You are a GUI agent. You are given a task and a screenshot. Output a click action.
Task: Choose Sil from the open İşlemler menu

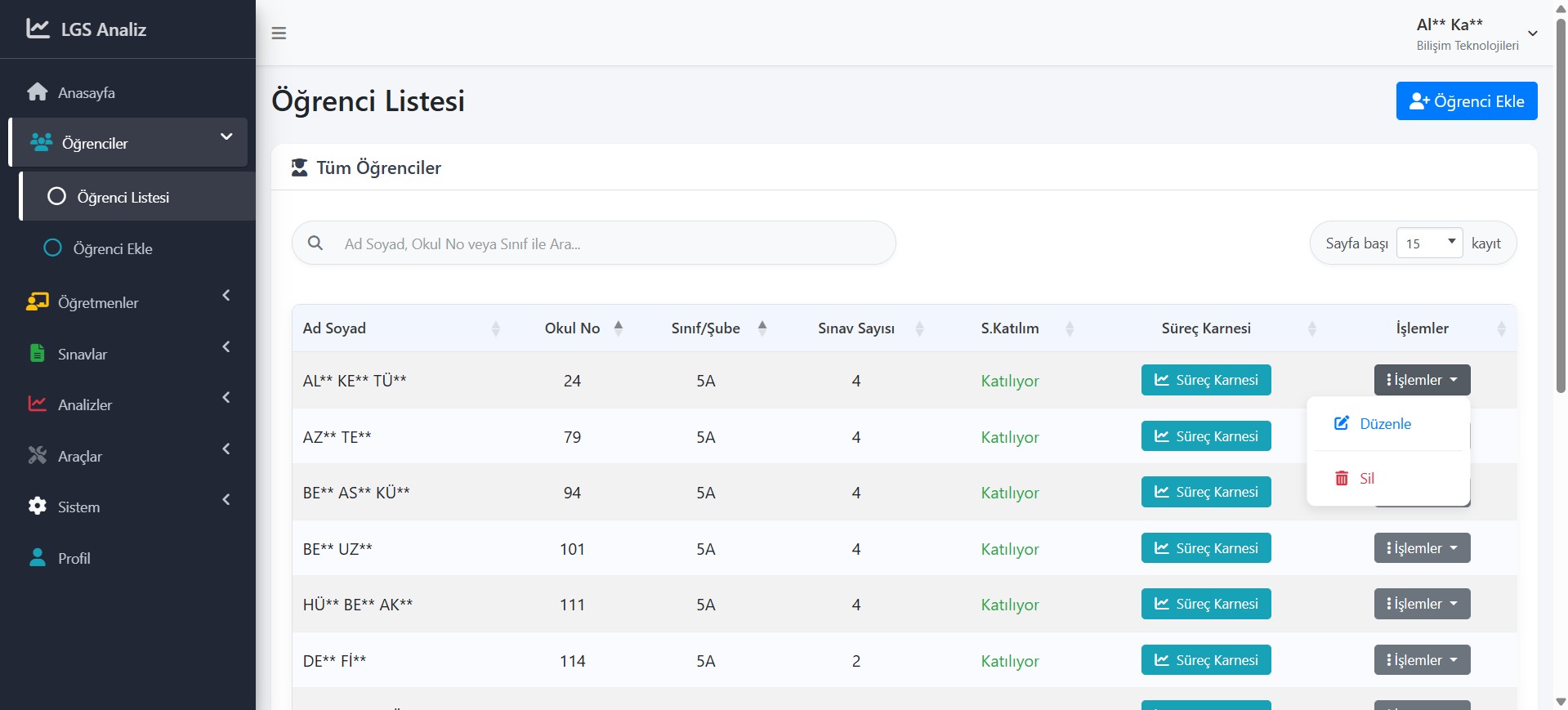[1366, 479]
